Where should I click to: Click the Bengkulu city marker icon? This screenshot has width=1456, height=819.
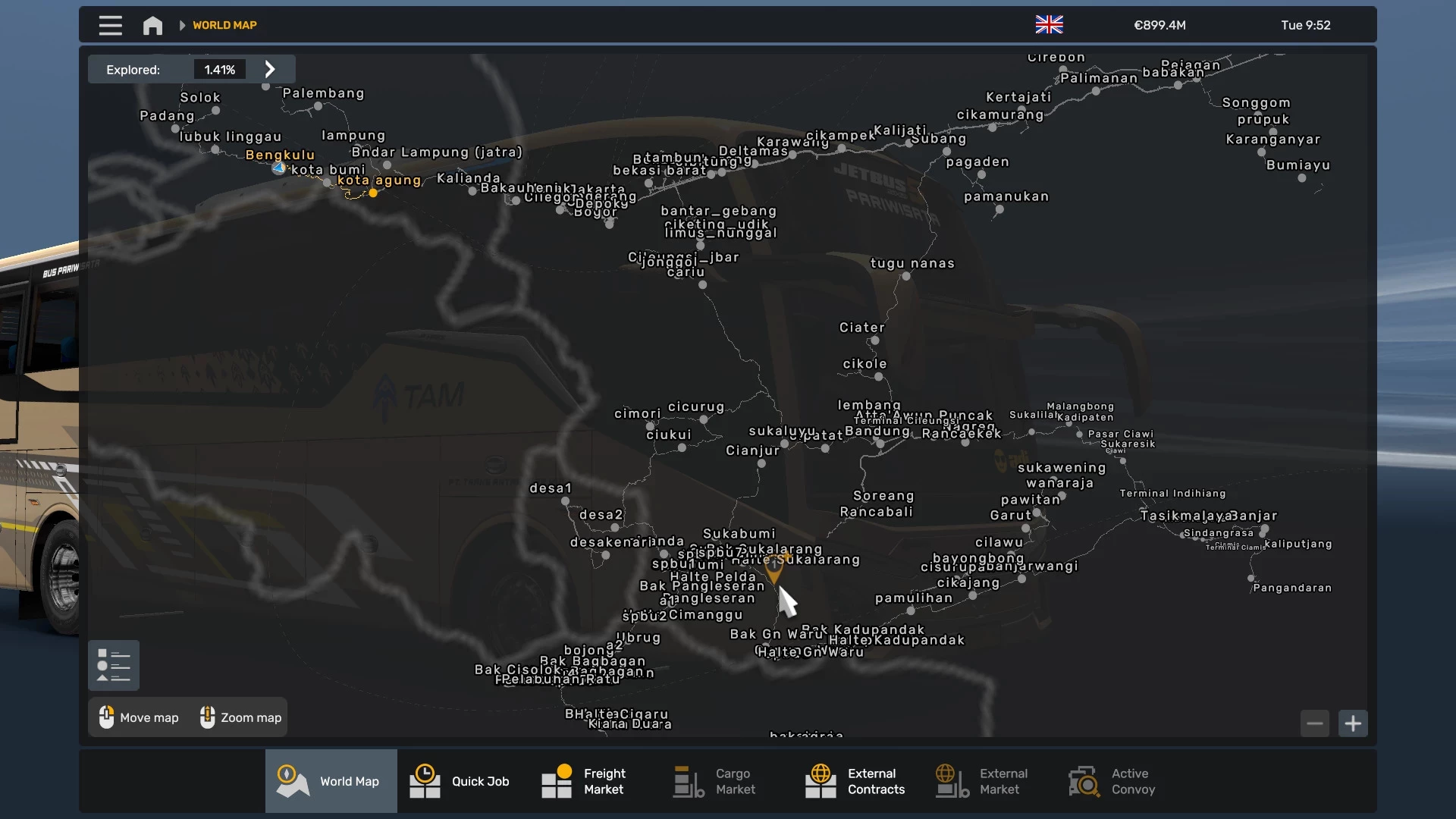279,168
